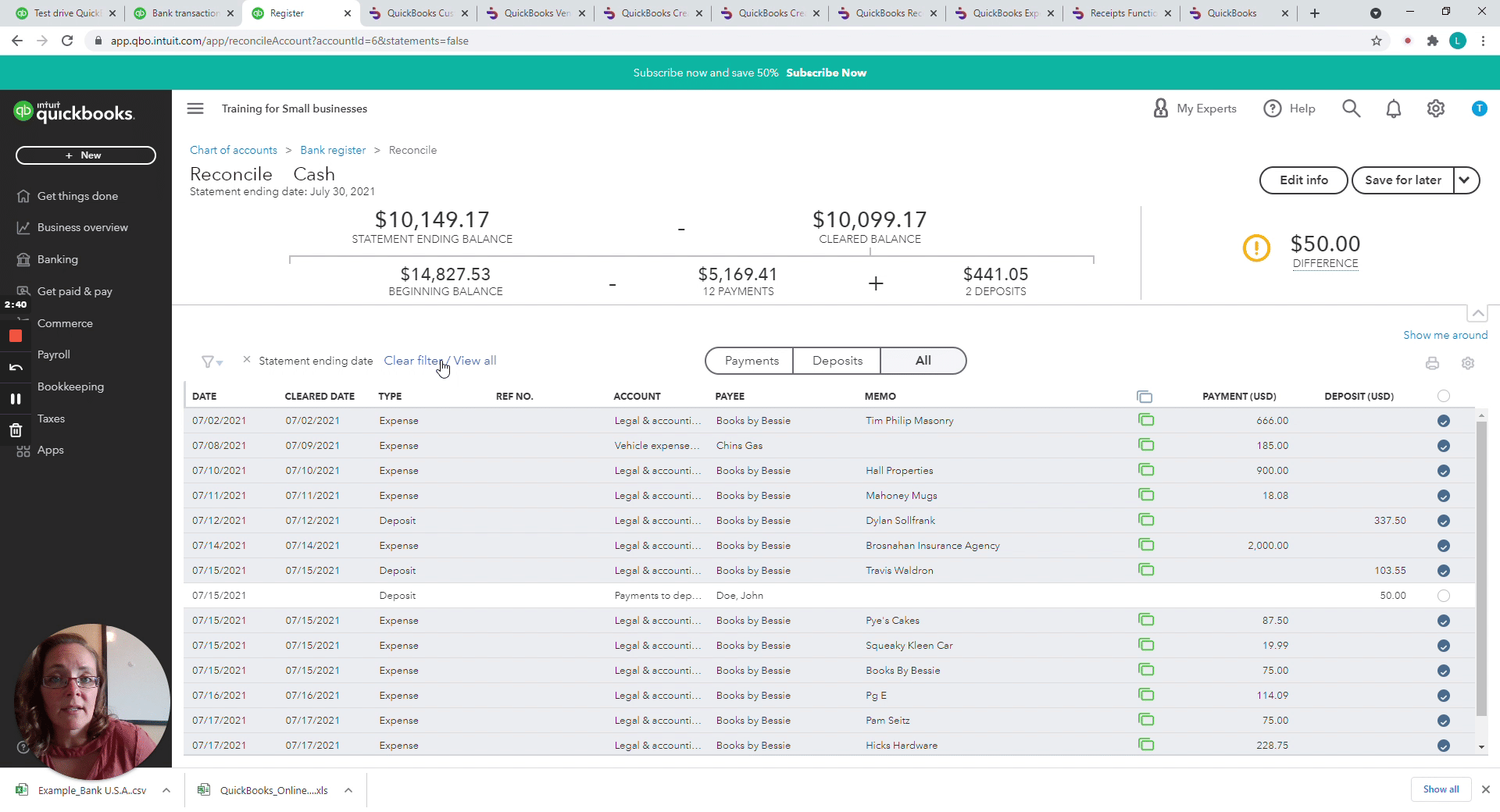1500x812 pixels.
Task: Click the Edit info button
Action: pyautogui.click(x=1302, y=180)
